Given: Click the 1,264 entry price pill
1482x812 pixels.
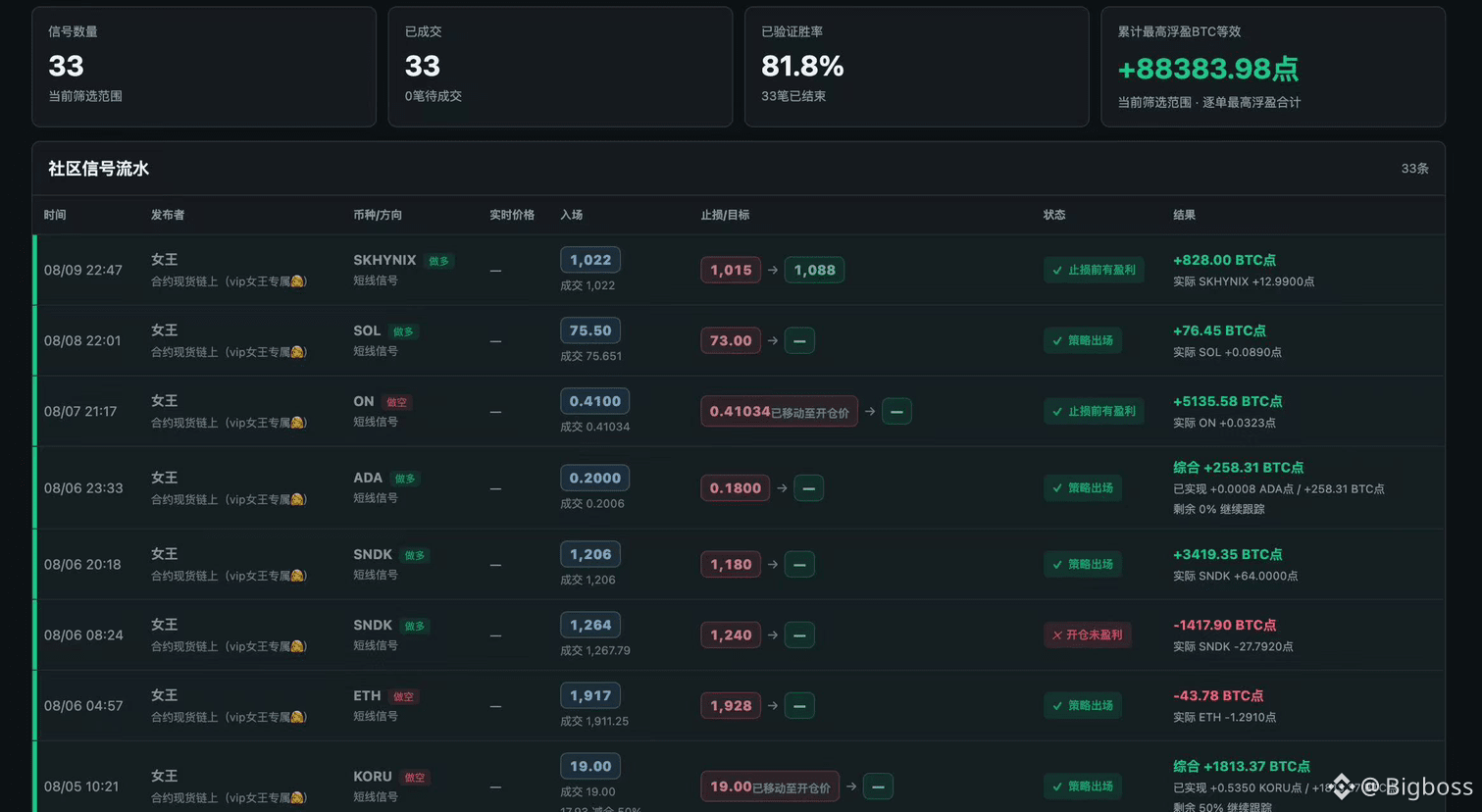Looking at the screenshot, I should (590, 625).
